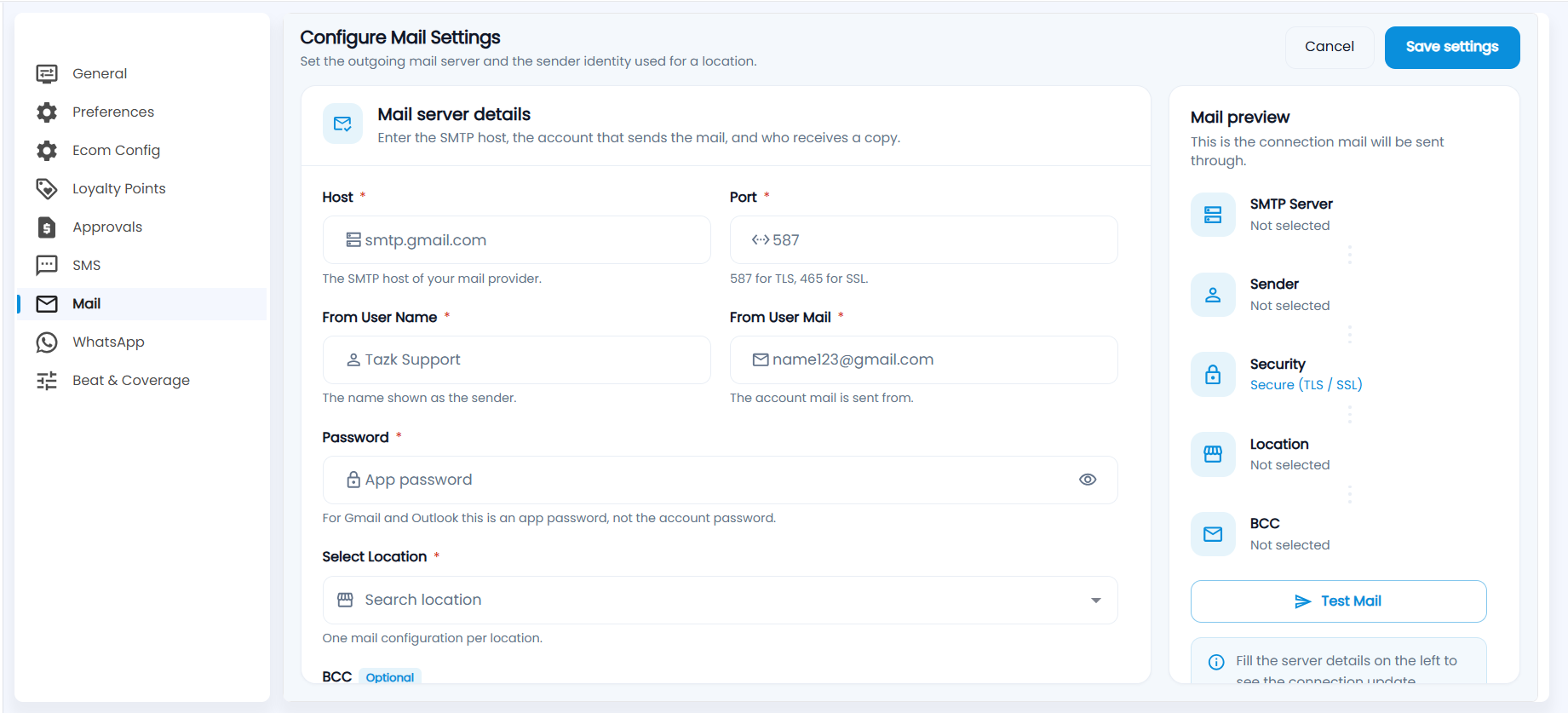Click the Beat & Coverage tune icon
Viewport: 1568px width, 713px height.
(x=47, y=381)
